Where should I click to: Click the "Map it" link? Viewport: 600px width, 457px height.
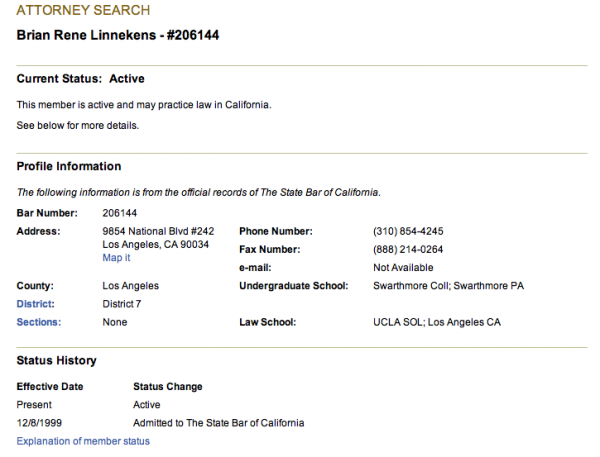tap(116, 258)
